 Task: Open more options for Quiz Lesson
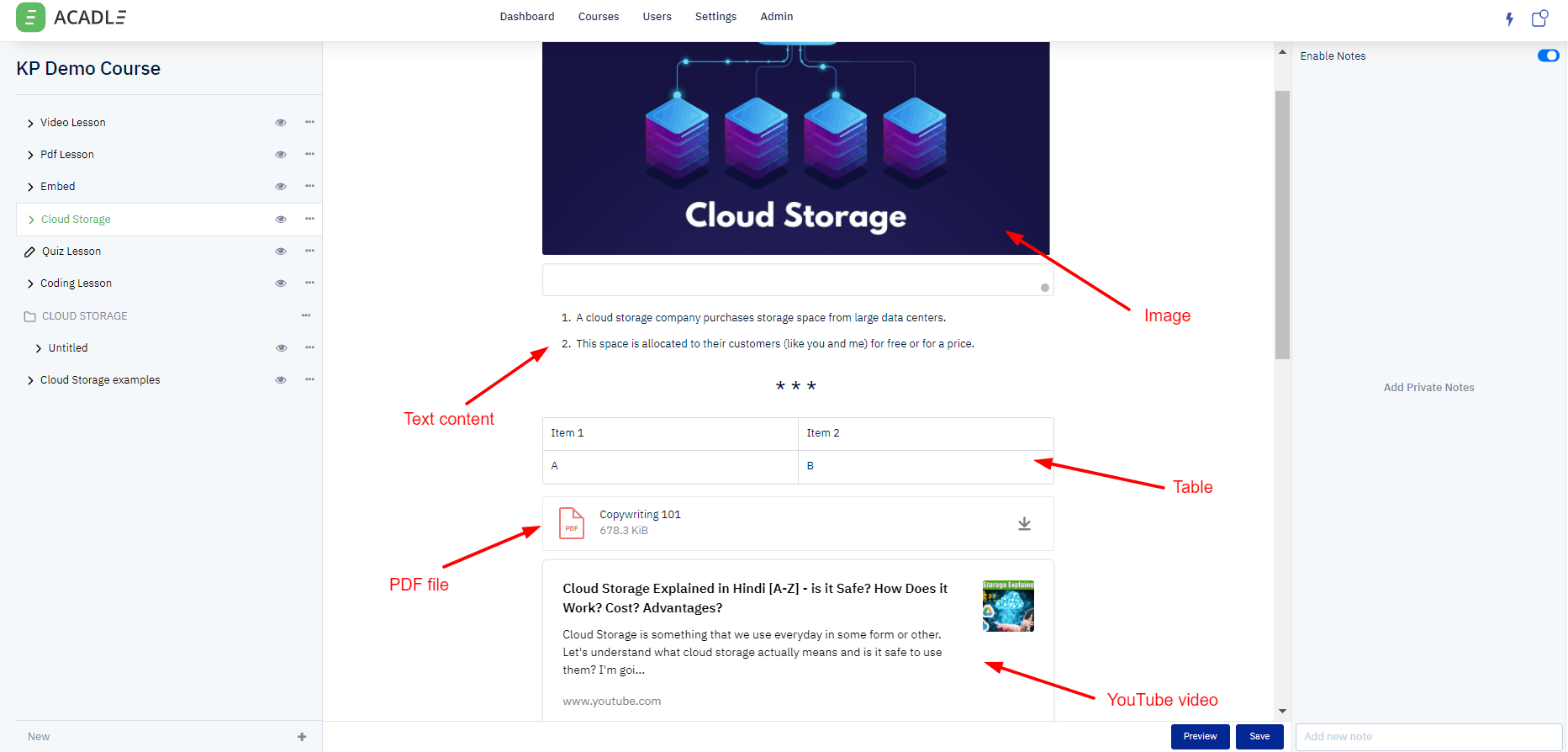click(309, 252)
